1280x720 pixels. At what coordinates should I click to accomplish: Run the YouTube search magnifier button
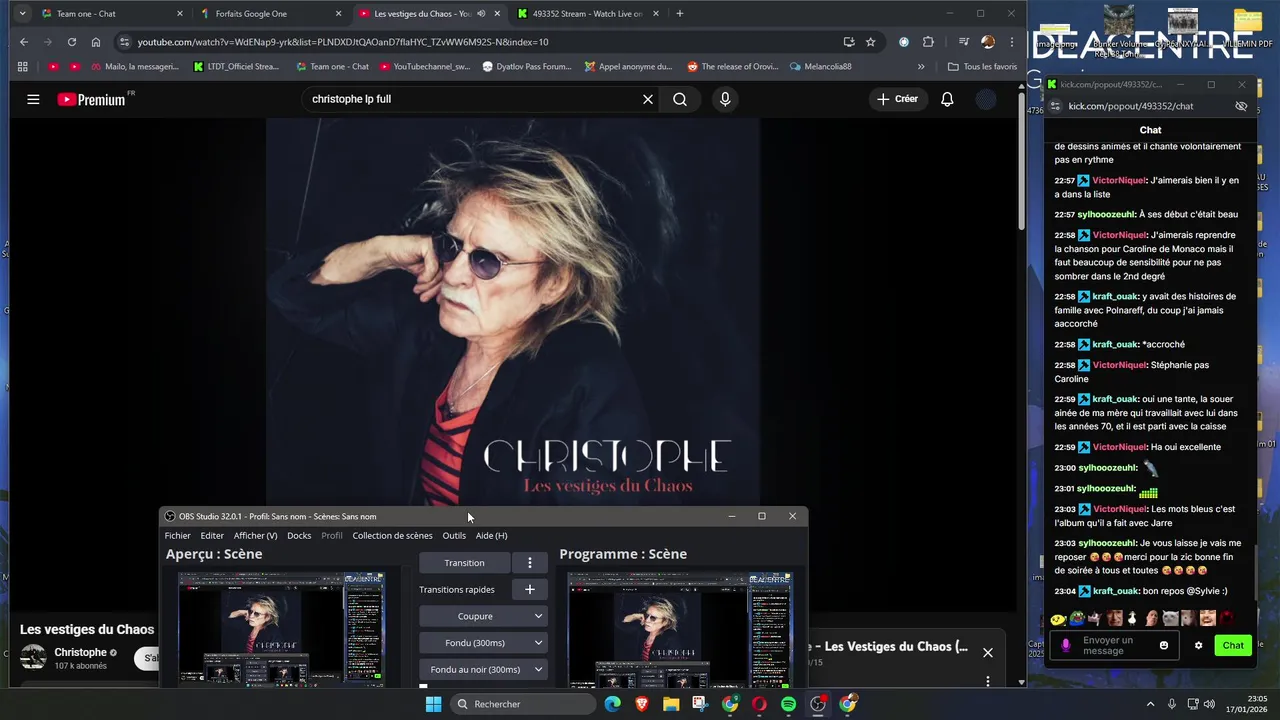point(680,99)
